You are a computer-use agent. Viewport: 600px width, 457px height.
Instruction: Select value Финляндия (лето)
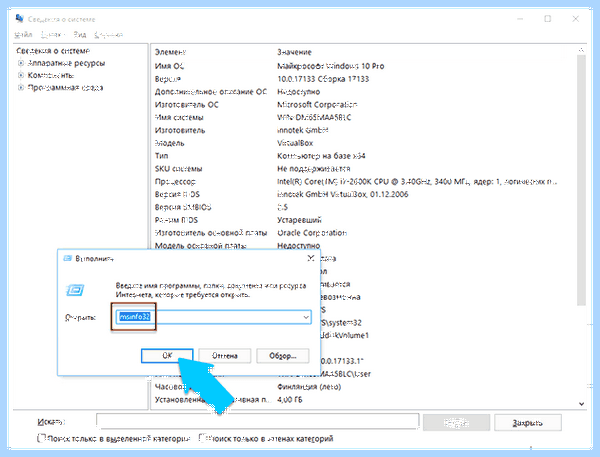tap(309, 387)
